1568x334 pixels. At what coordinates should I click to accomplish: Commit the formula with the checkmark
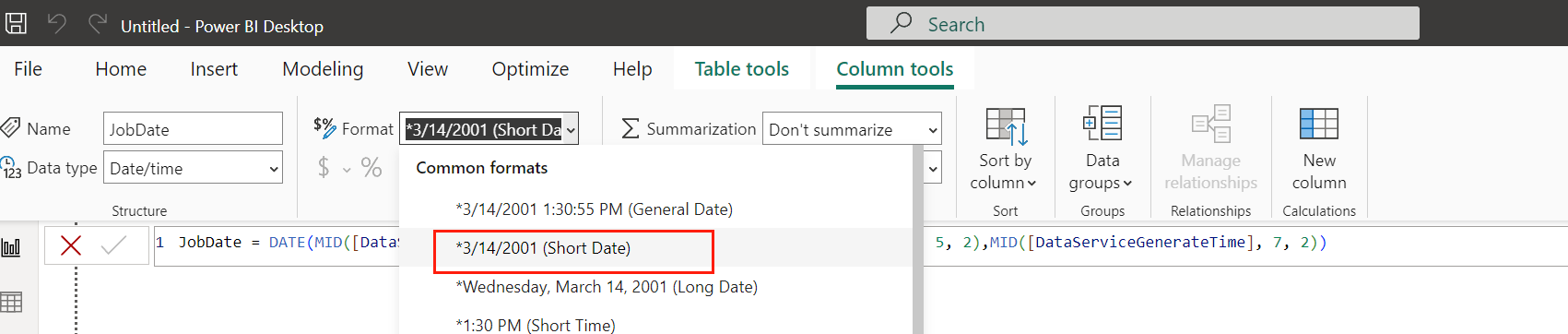[113, 245]
